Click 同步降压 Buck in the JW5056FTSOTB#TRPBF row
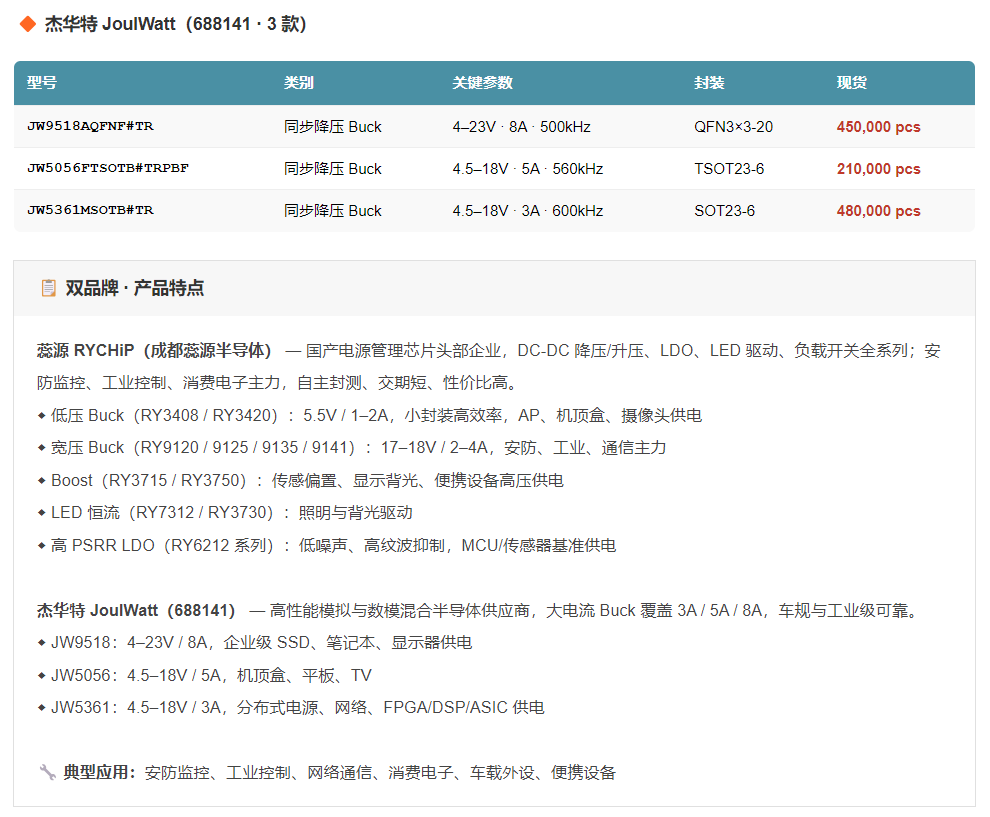 [x=333, y=169]
